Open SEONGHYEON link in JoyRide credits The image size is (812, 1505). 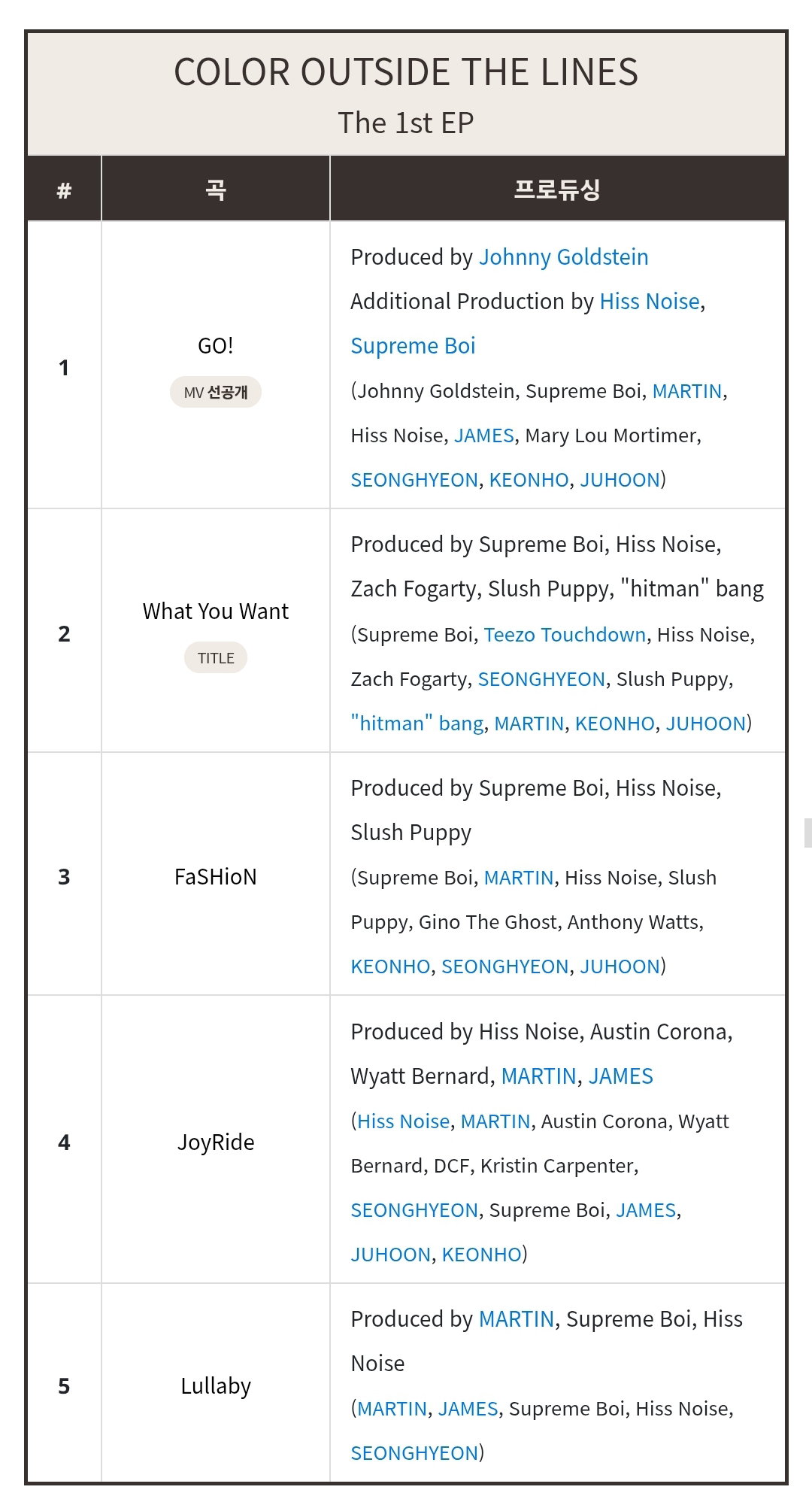(415, 1210)
